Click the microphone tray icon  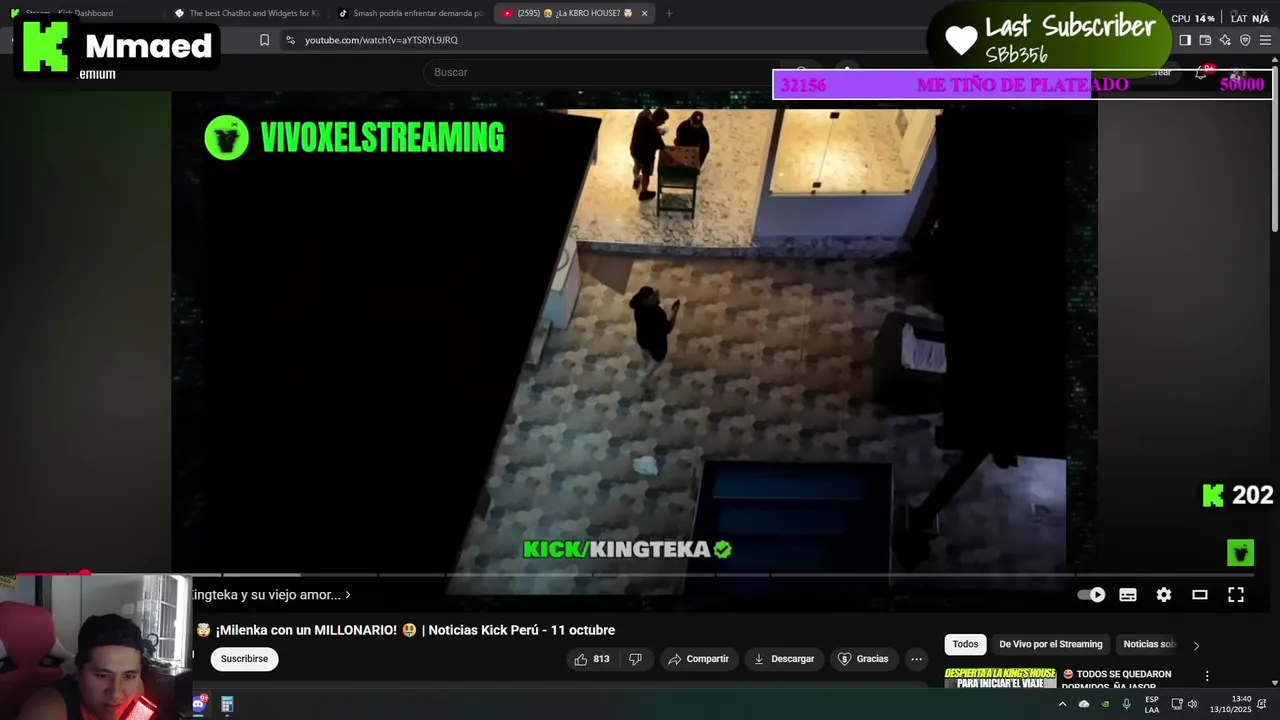[1126, 704]
